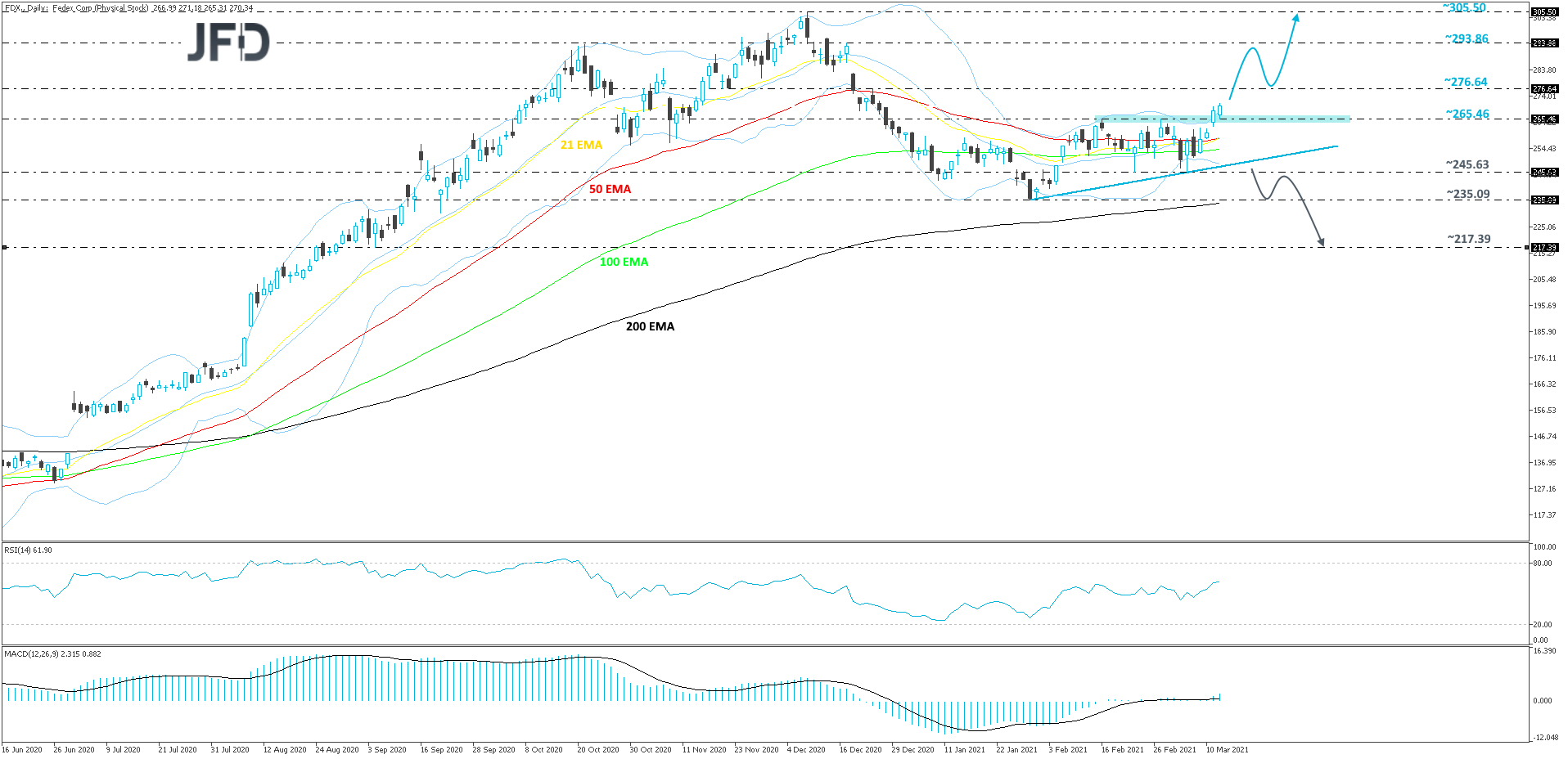Click the 217.39 price tag on axis

(1544, 248)
